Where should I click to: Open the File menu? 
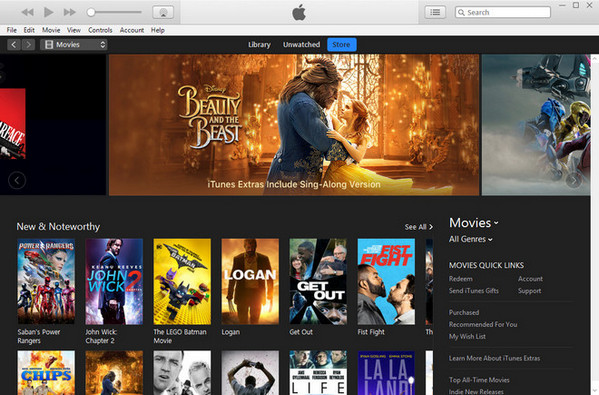coord(11,30)
